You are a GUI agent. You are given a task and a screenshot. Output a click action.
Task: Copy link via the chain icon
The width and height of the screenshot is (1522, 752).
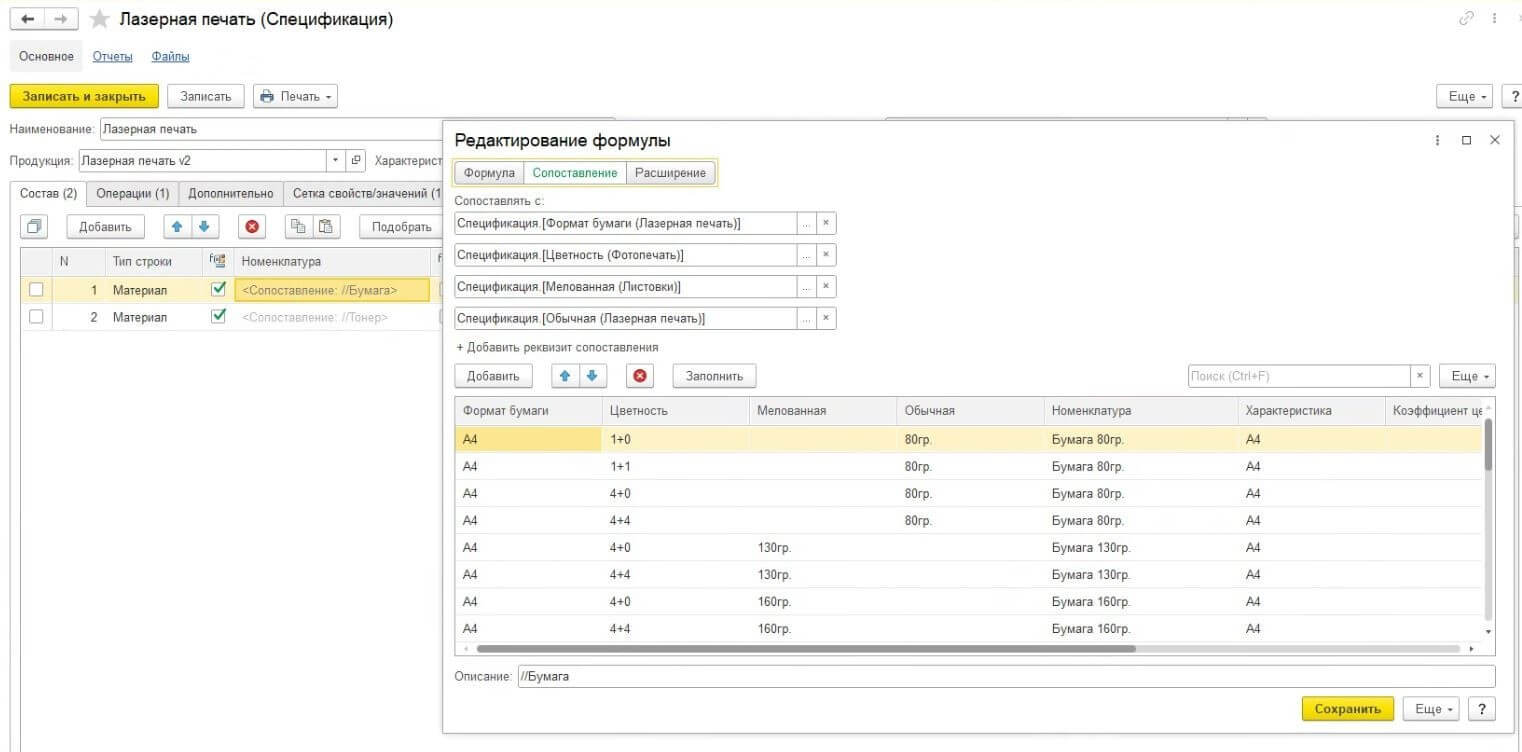tap(1466, 19)
